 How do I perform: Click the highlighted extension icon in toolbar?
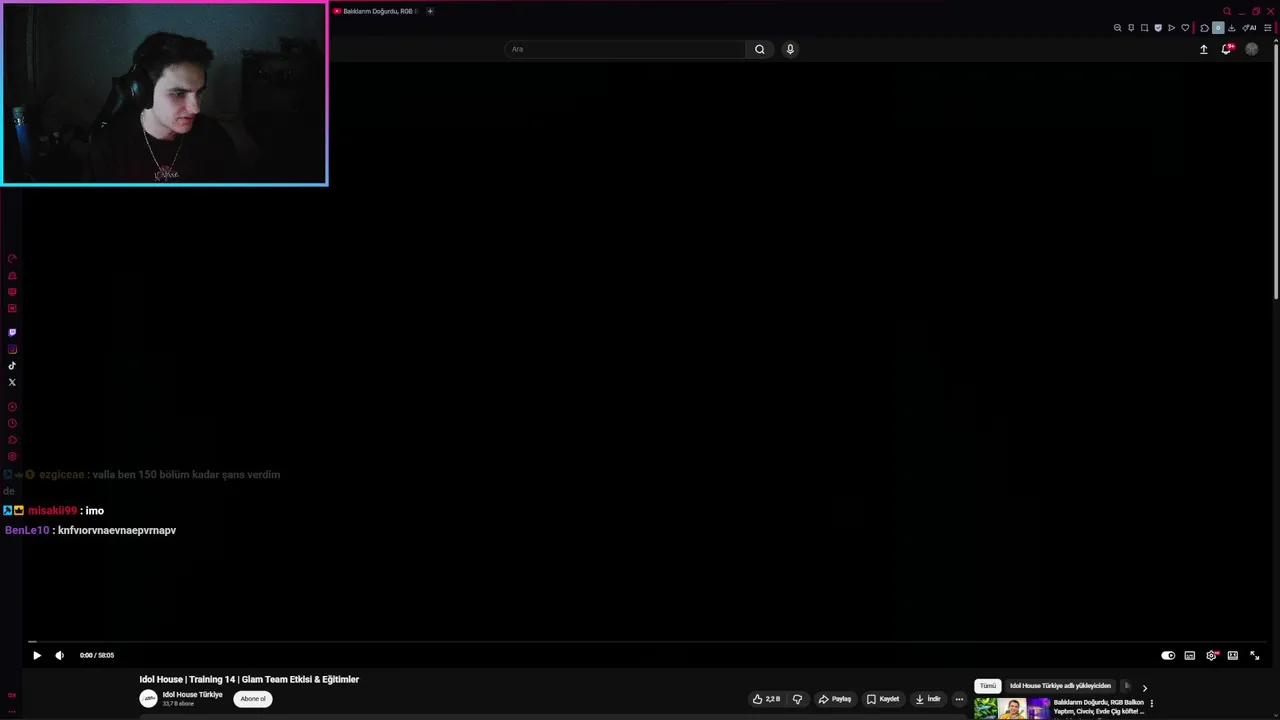[1218, 28]
